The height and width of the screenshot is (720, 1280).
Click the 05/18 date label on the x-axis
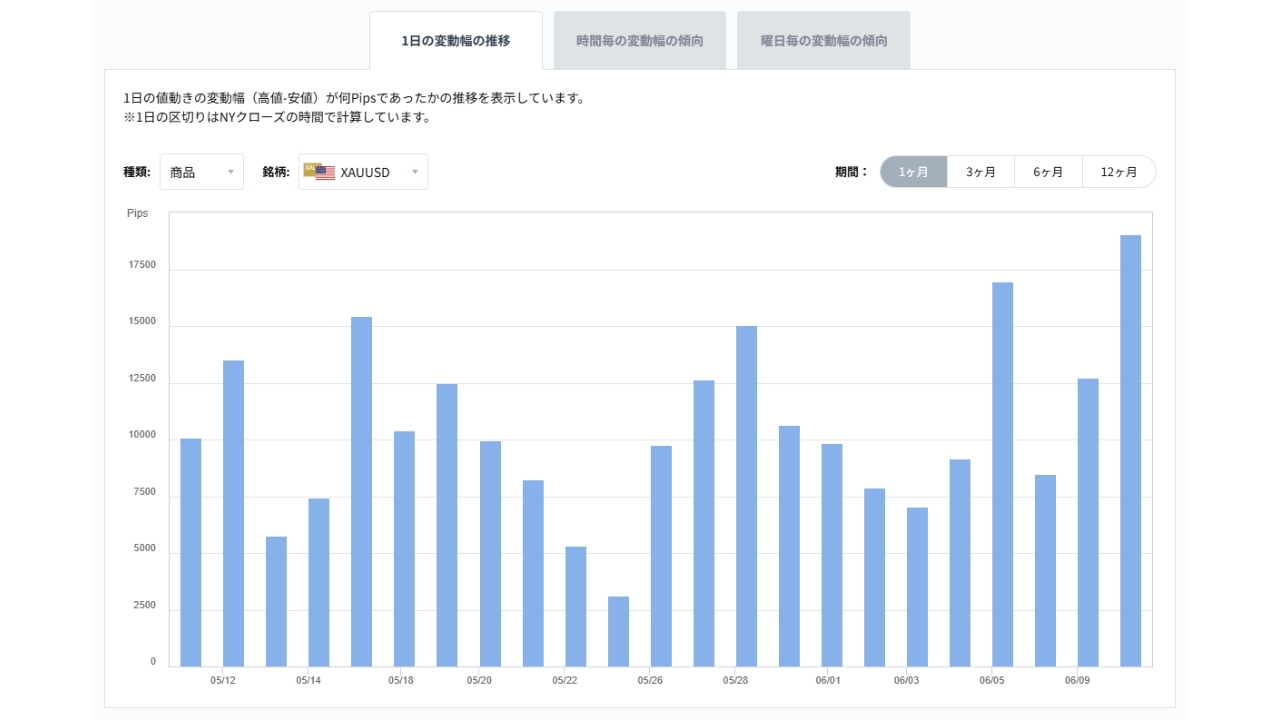[401, 681]
